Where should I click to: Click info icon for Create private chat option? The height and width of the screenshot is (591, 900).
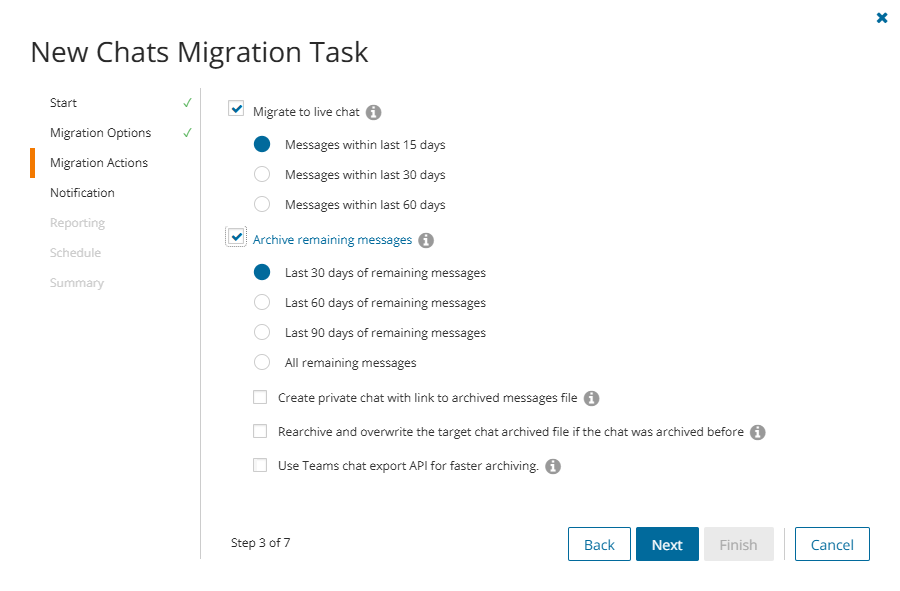pos(591,398)
